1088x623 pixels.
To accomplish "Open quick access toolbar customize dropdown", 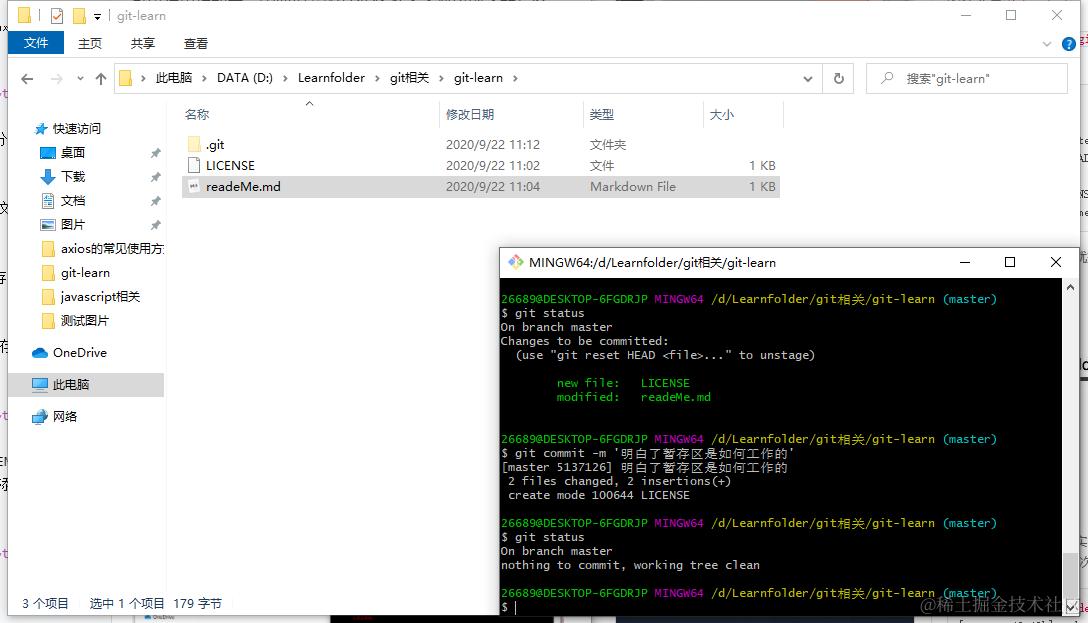I will pyautogui.click(x=97, y=16).
